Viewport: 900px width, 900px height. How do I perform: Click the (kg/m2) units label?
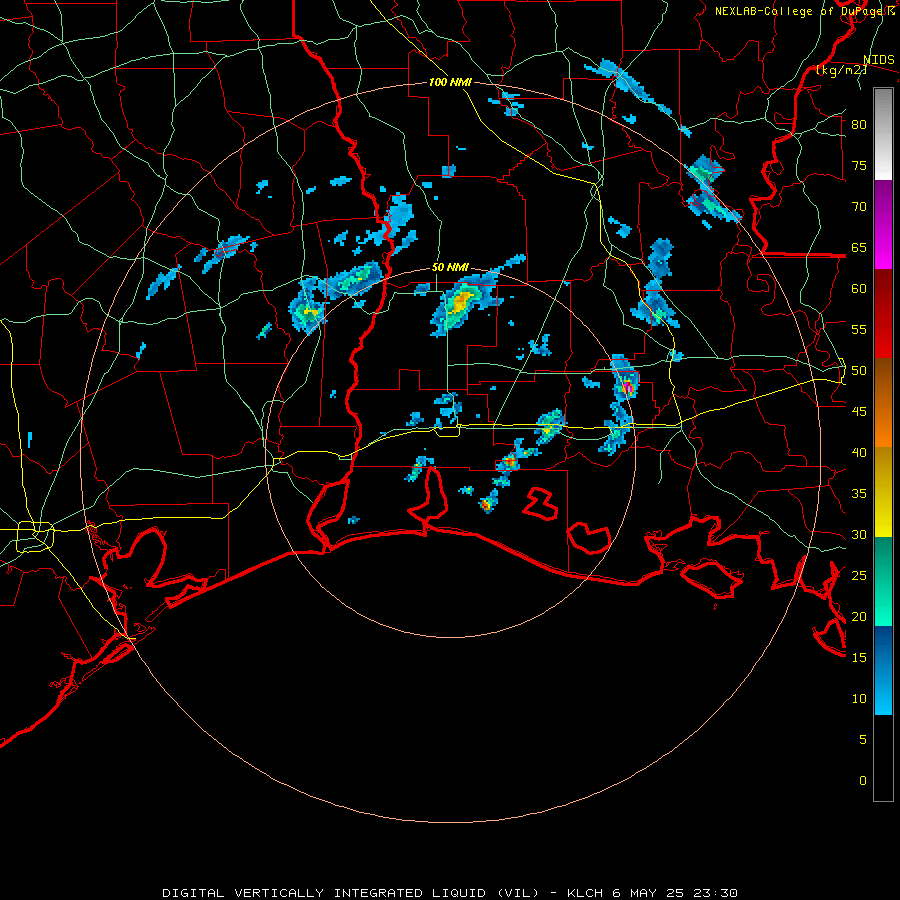tap(841, 70)
